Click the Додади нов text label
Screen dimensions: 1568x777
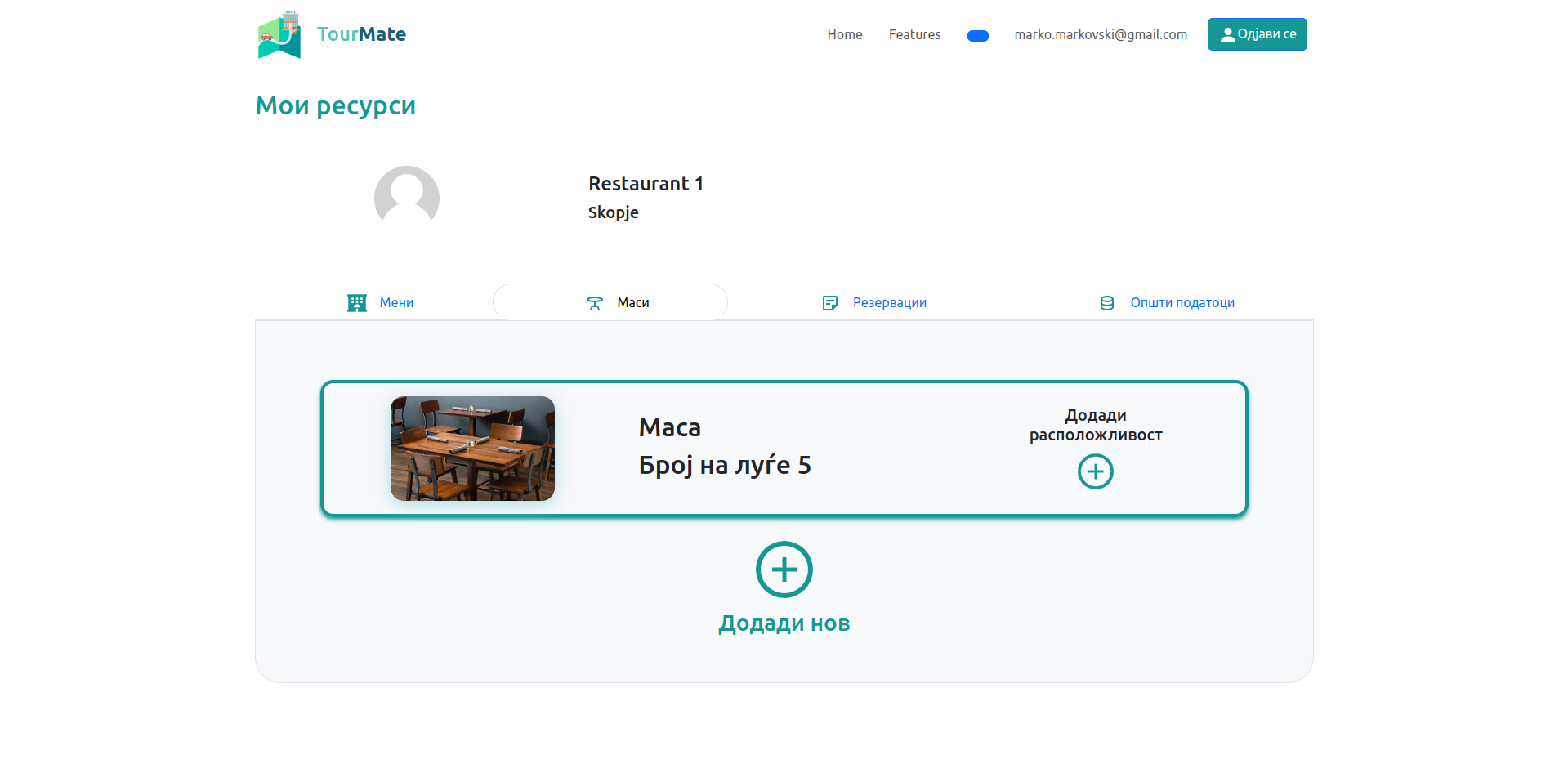point(784,623)
